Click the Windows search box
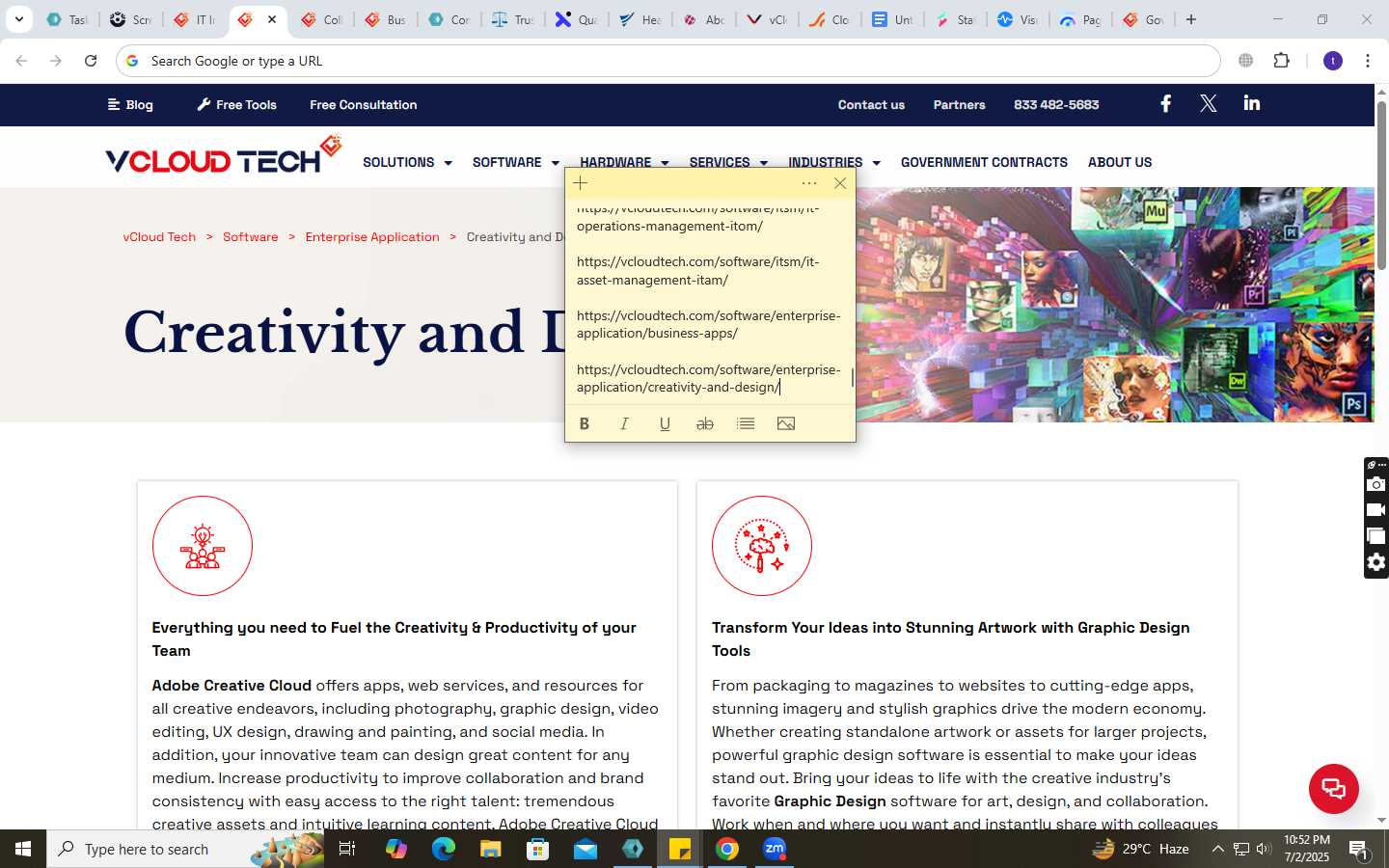 pos(185,849)
